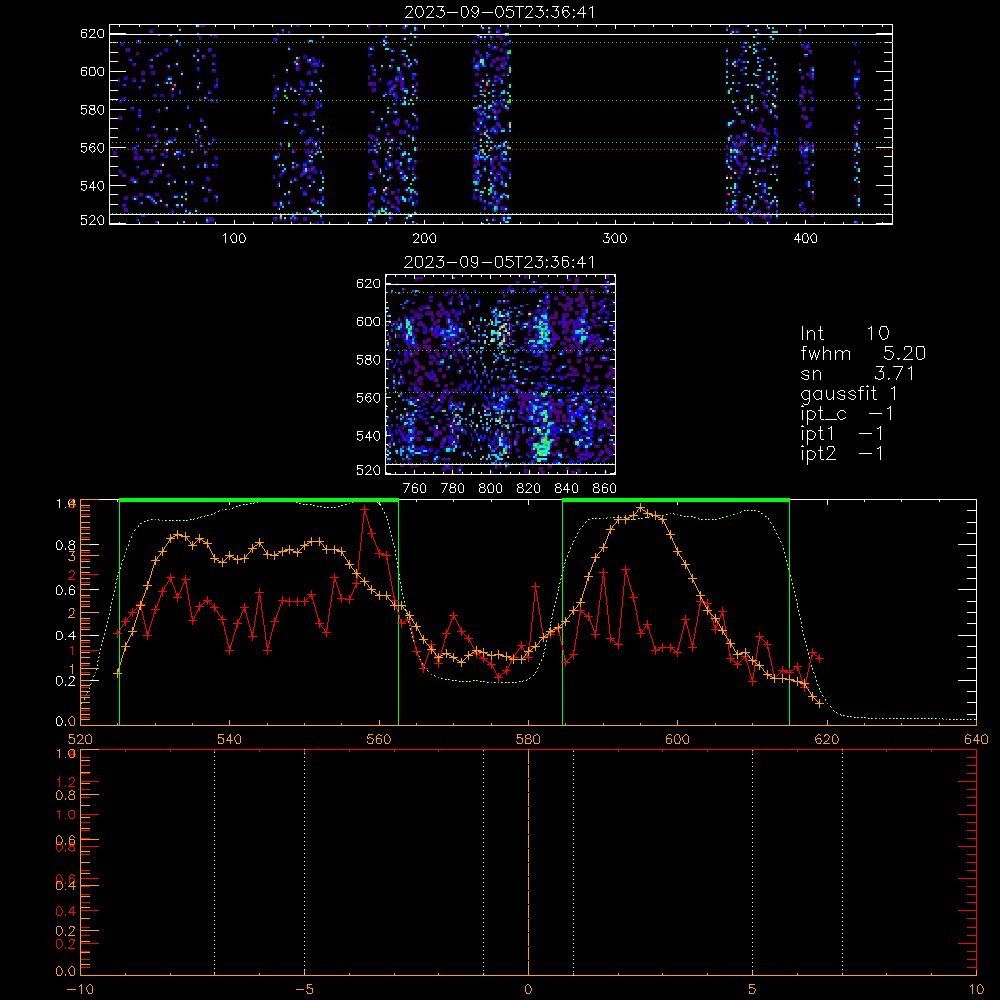Click the 'ipt_c -1' label
The width and height of the screenshot is (1000, 1000).
coord(847,414)
